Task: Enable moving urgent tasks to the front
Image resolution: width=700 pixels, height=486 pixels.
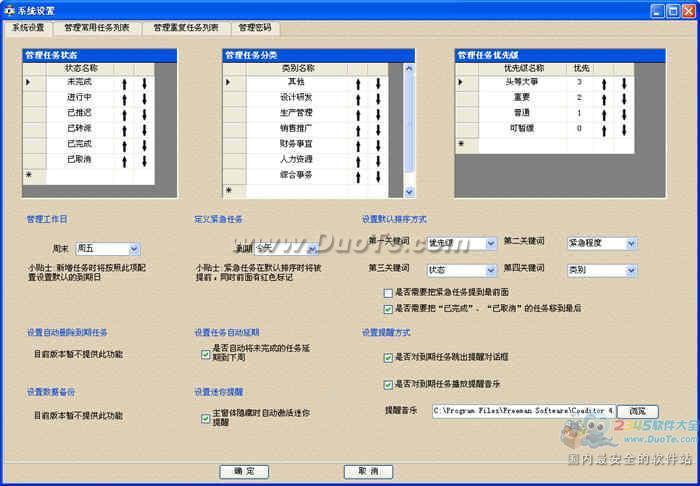Action: (x=388, y=292)
